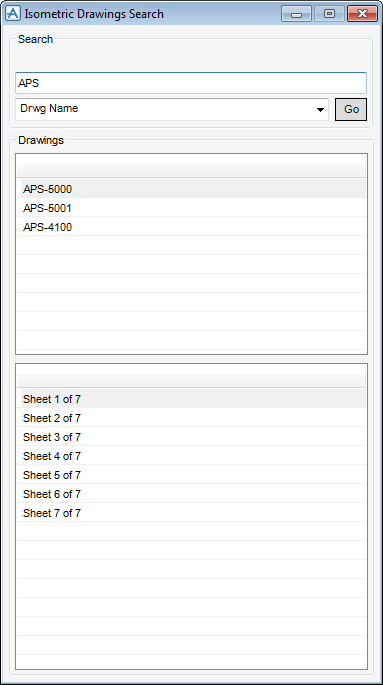Select Sheet 1 of 7
Image resolution: width=383 pixels, height=685 pixels.
191,399
